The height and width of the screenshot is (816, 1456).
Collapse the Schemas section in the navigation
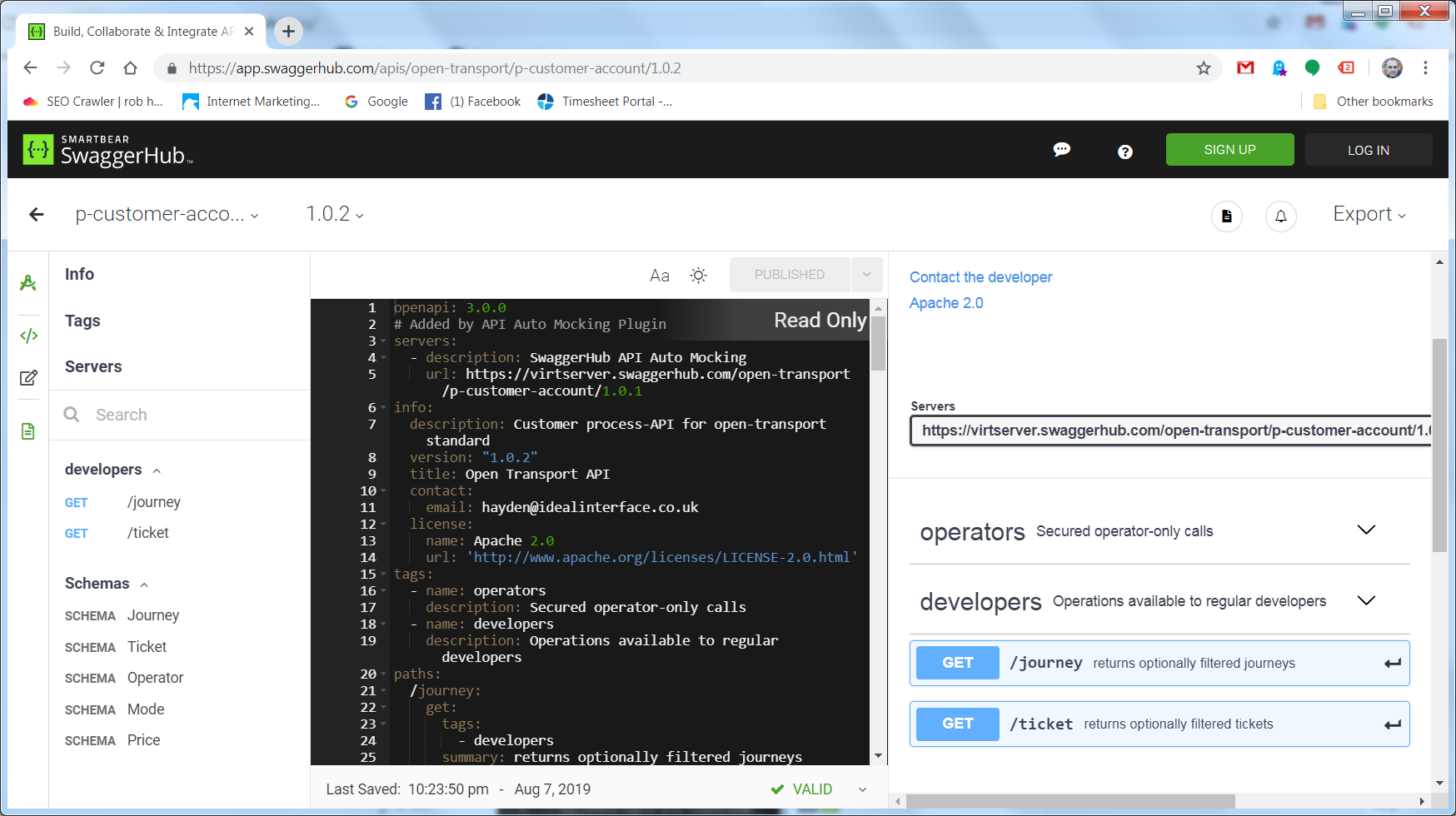coord(144,585)
